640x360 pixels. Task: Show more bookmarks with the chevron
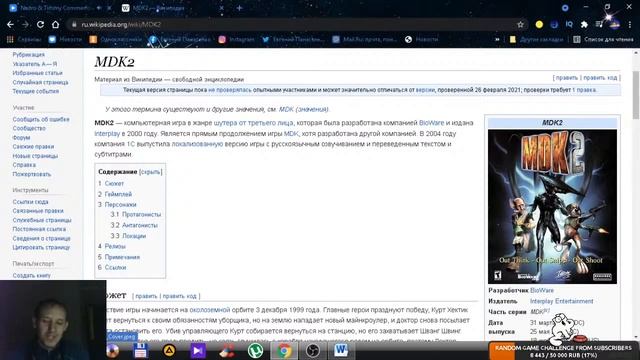[497, 40]
